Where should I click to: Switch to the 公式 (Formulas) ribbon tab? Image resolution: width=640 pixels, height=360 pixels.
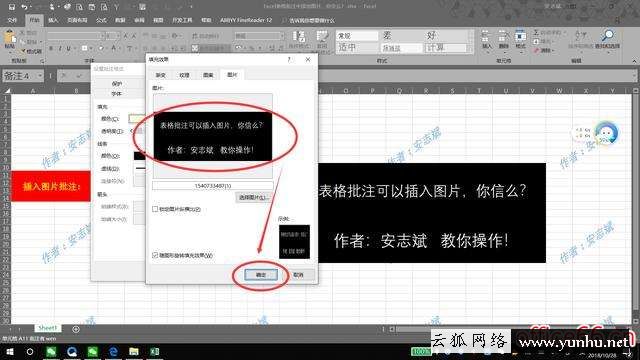101,20
